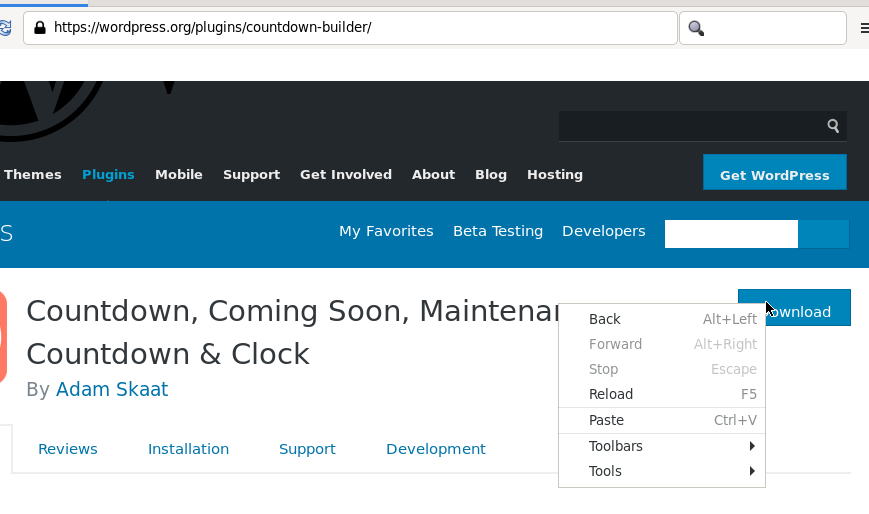Click the WordPress logo

pos(50,109)
